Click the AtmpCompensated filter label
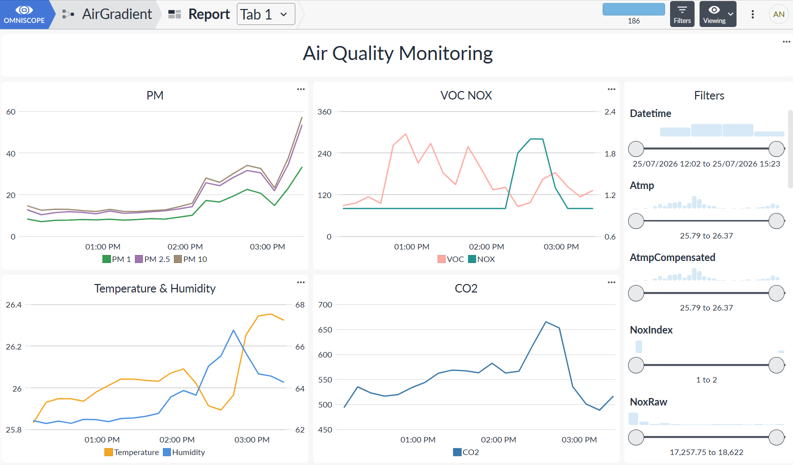 (x=672, y=258)
